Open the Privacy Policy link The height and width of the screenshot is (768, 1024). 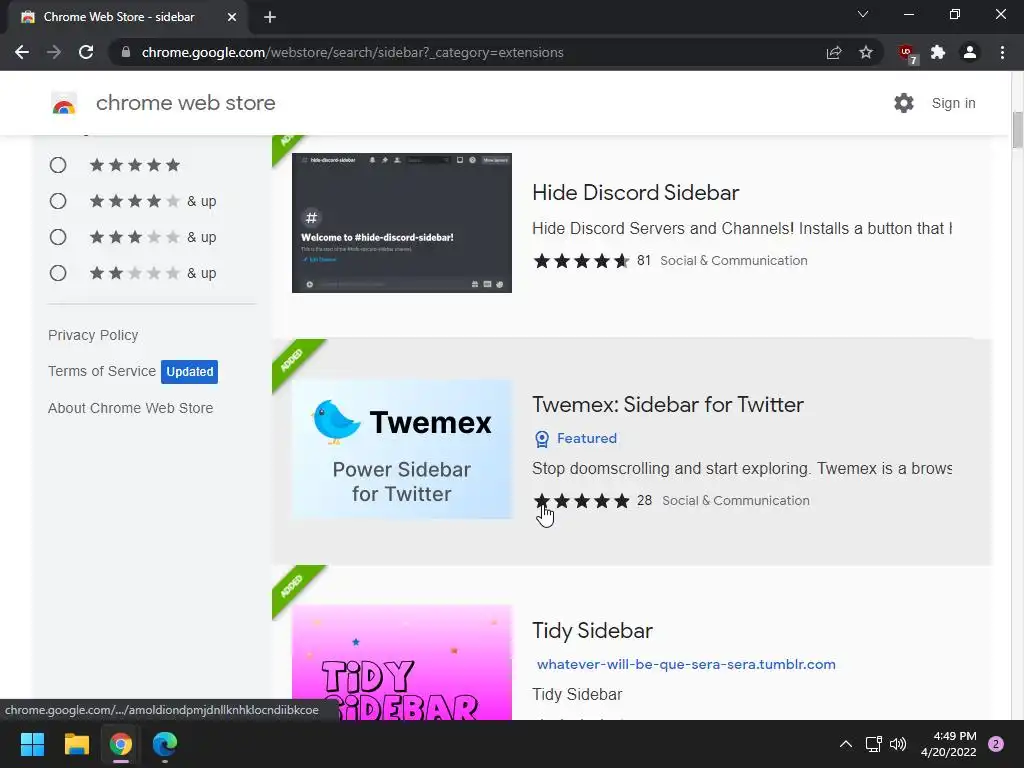pyautogui.click(x=93, y=335)
